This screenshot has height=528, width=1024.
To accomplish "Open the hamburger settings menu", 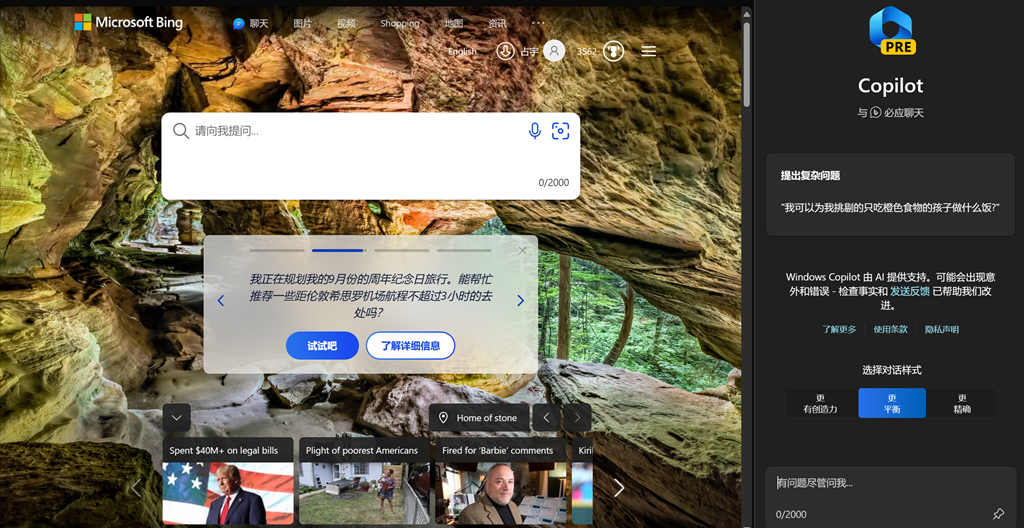I will tap(649, 51).
